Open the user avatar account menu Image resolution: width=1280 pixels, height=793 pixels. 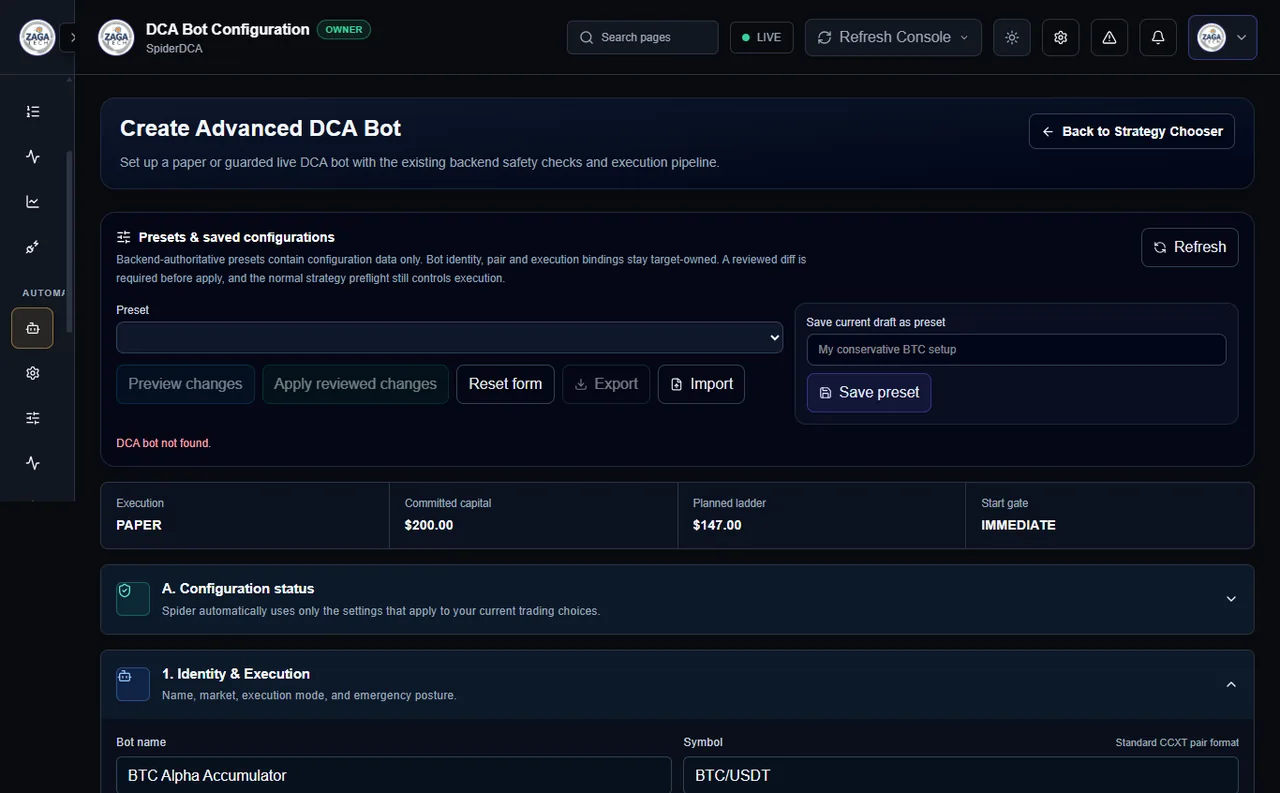pyautogui.click(x=1222, y=37)
